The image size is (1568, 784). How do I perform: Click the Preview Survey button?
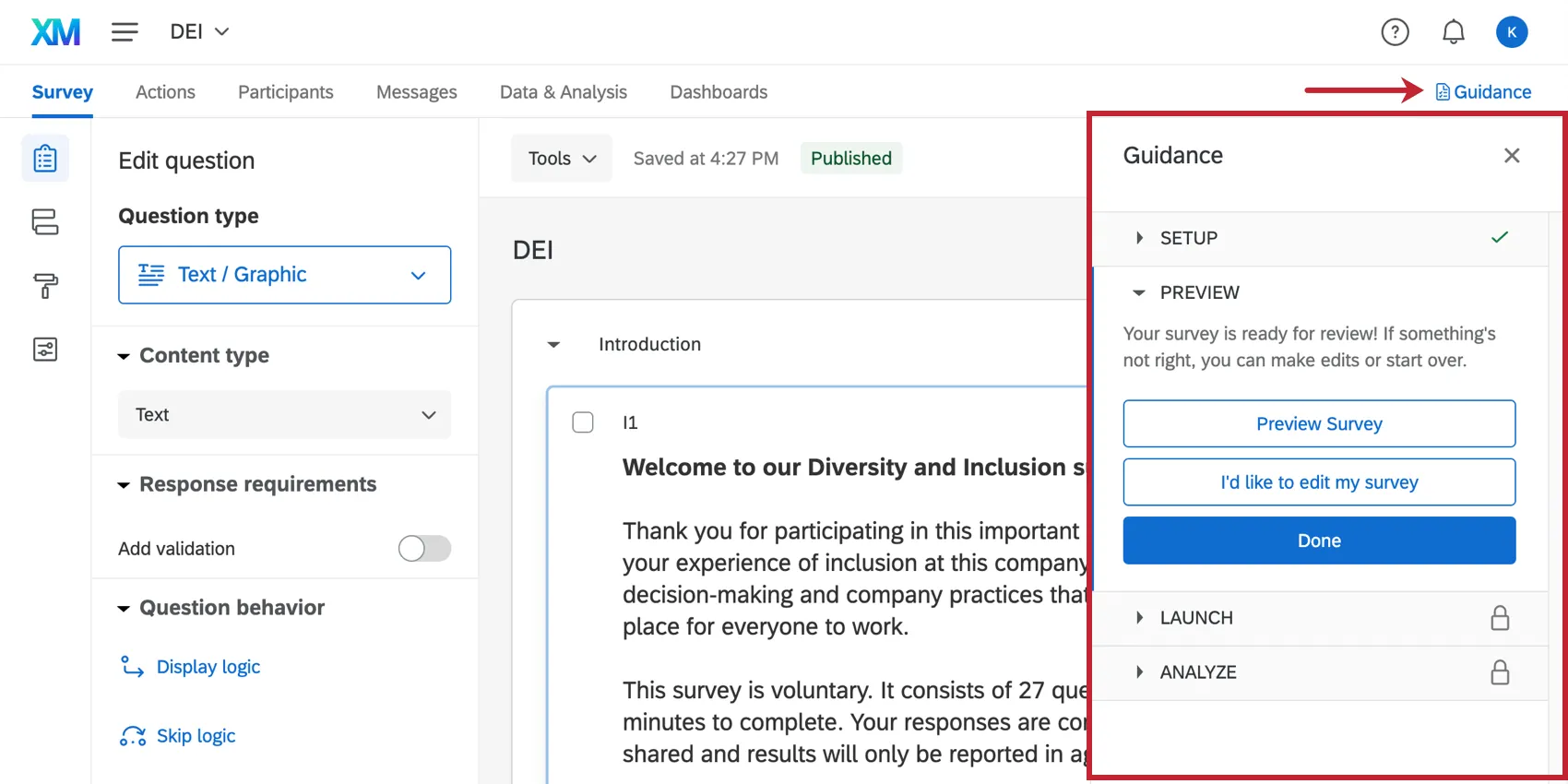coord(1318,424)
